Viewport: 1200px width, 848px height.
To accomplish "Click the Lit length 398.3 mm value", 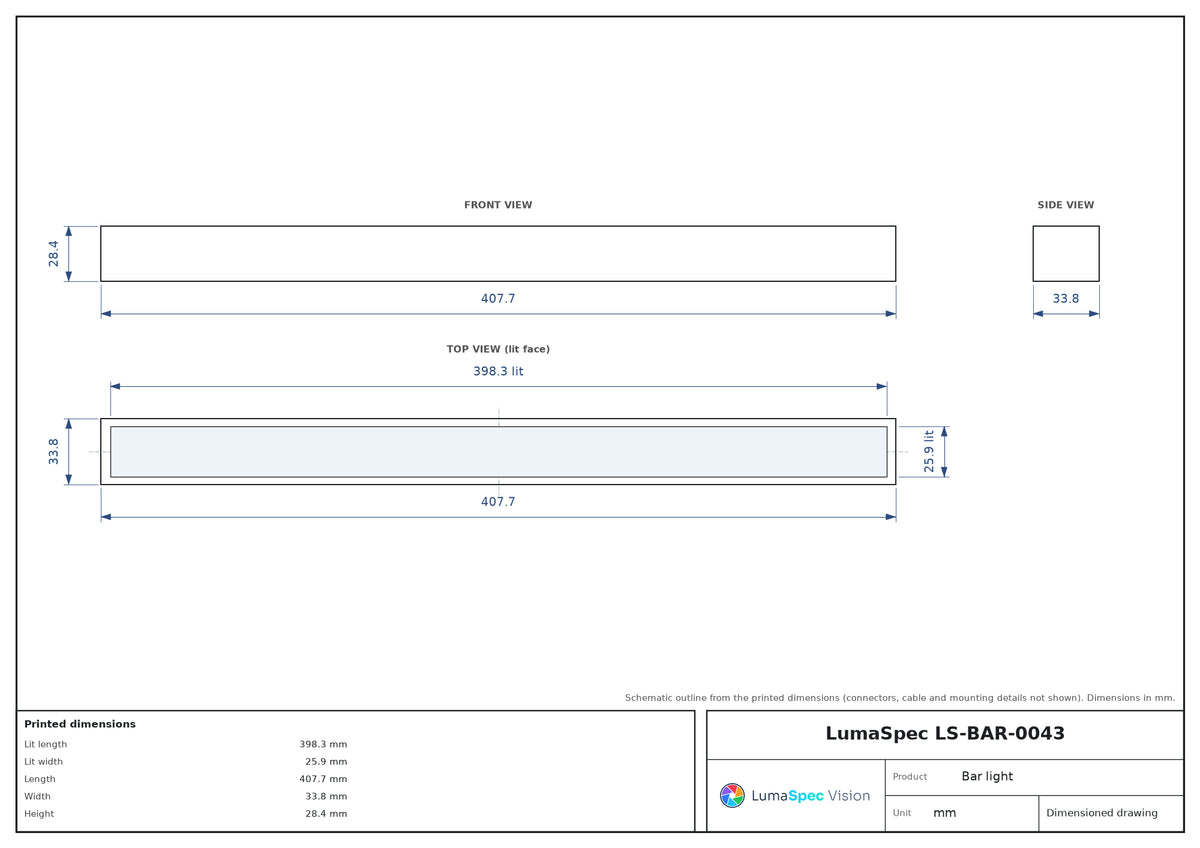I will (323, 744).
